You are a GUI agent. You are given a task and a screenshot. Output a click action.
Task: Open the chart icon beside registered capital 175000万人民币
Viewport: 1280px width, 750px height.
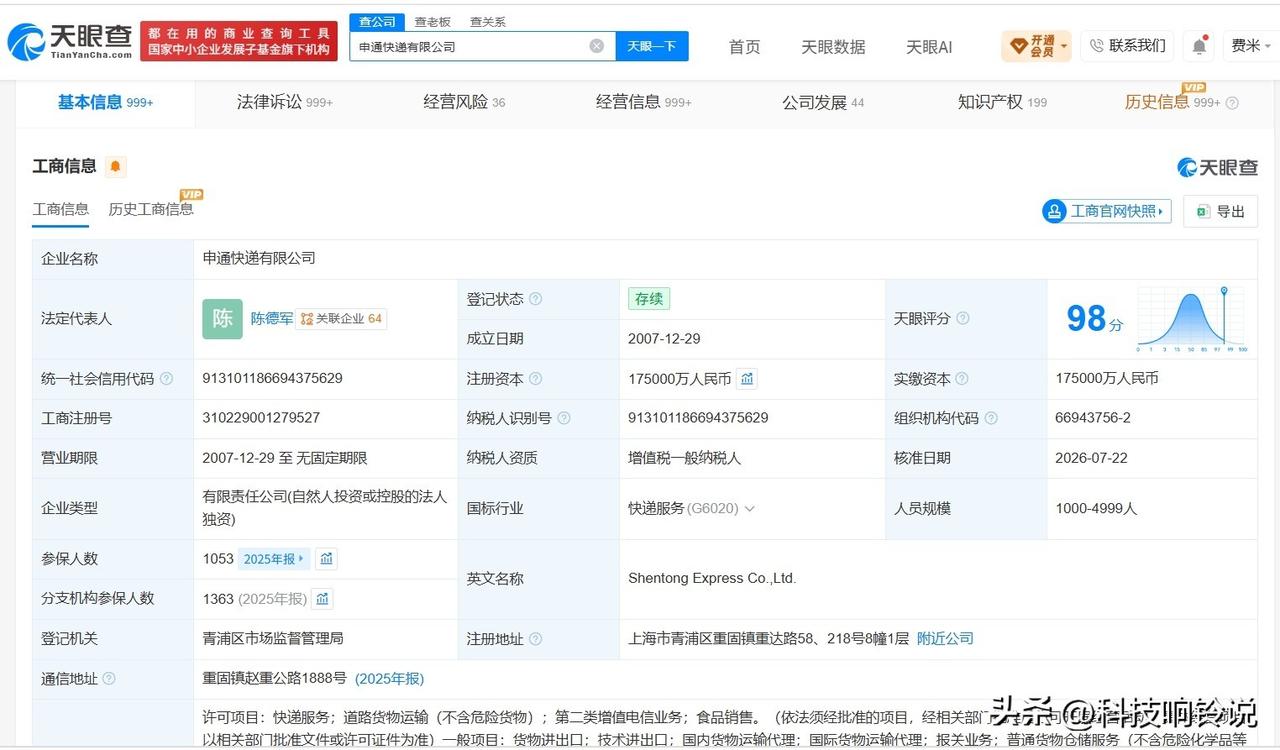pyautogui.click(x=748, y=379)
